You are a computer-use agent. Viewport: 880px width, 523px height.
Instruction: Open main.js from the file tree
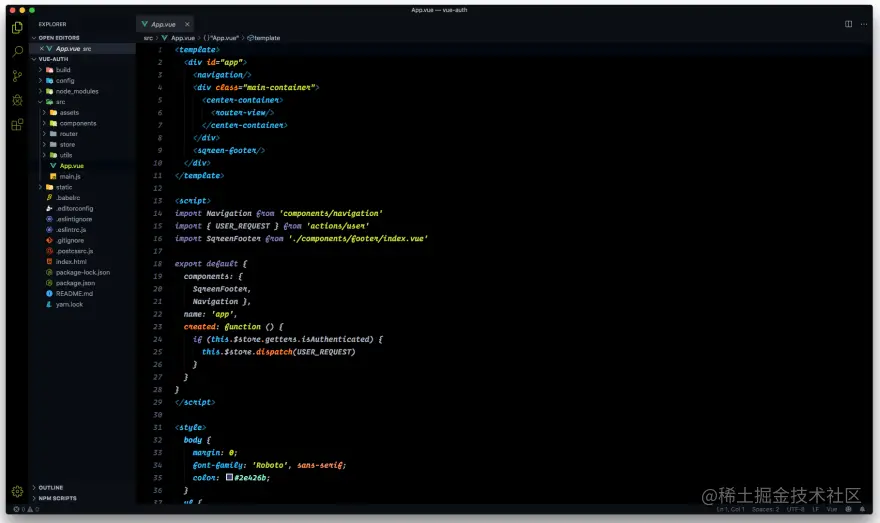tap(69, 176)
